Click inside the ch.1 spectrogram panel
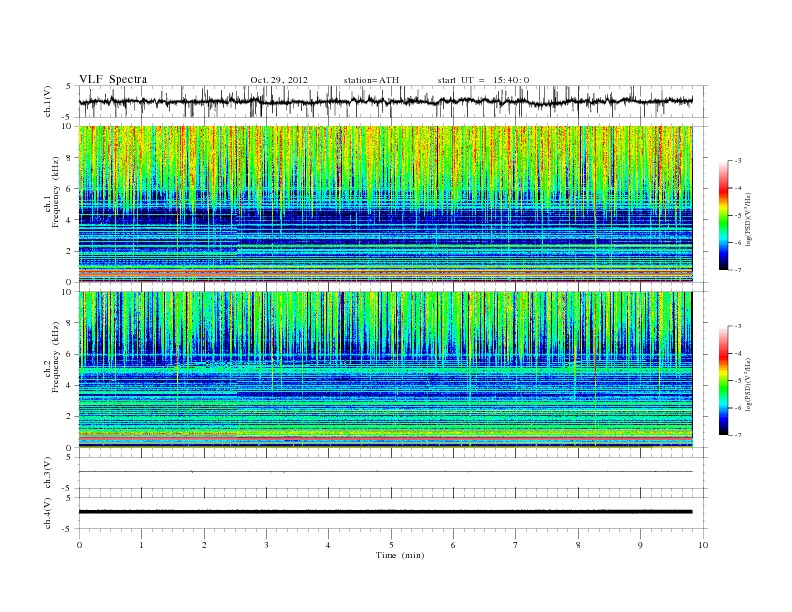Screen dimensions: 792x612 [x=386, y=204]
